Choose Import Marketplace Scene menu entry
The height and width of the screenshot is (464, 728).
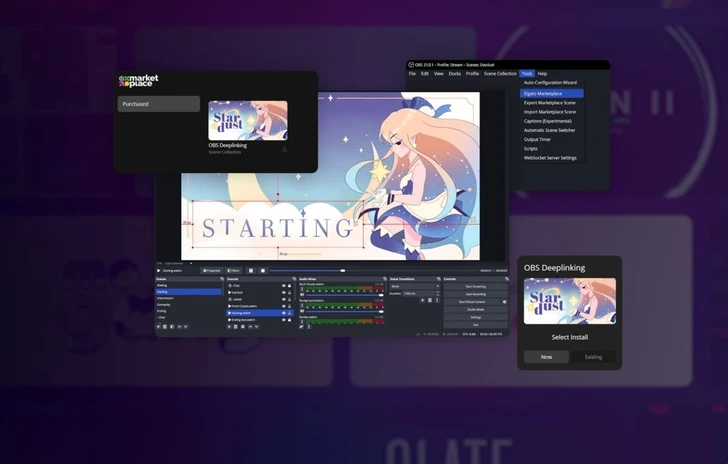click(x=551, y=111)
